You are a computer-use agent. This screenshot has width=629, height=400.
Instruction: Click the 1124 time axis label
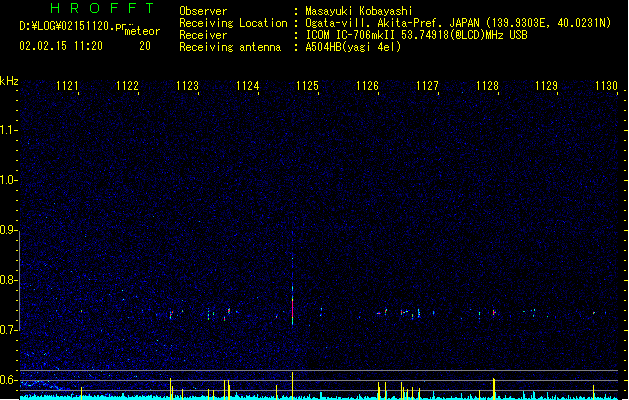click(x=248, y=85)
